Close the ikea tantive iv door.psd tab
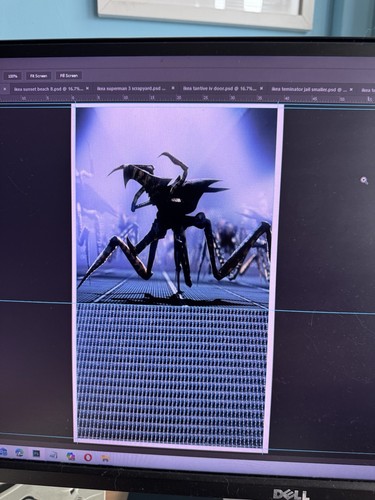 click(261, 89)
